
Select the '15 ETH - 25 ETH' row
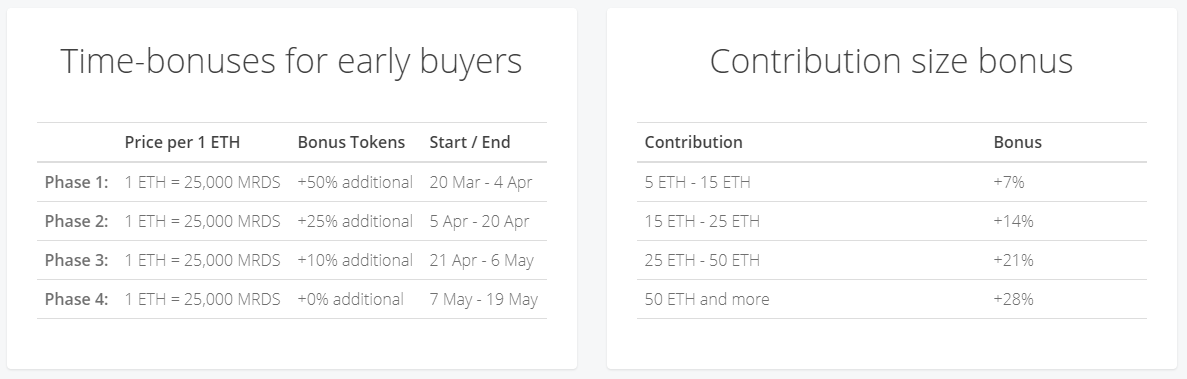tap(892, 222)
